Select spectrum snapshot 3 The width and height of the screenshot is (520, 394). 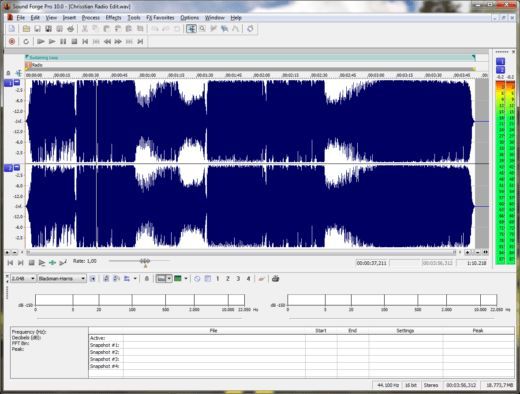click(x=238, y=278)
